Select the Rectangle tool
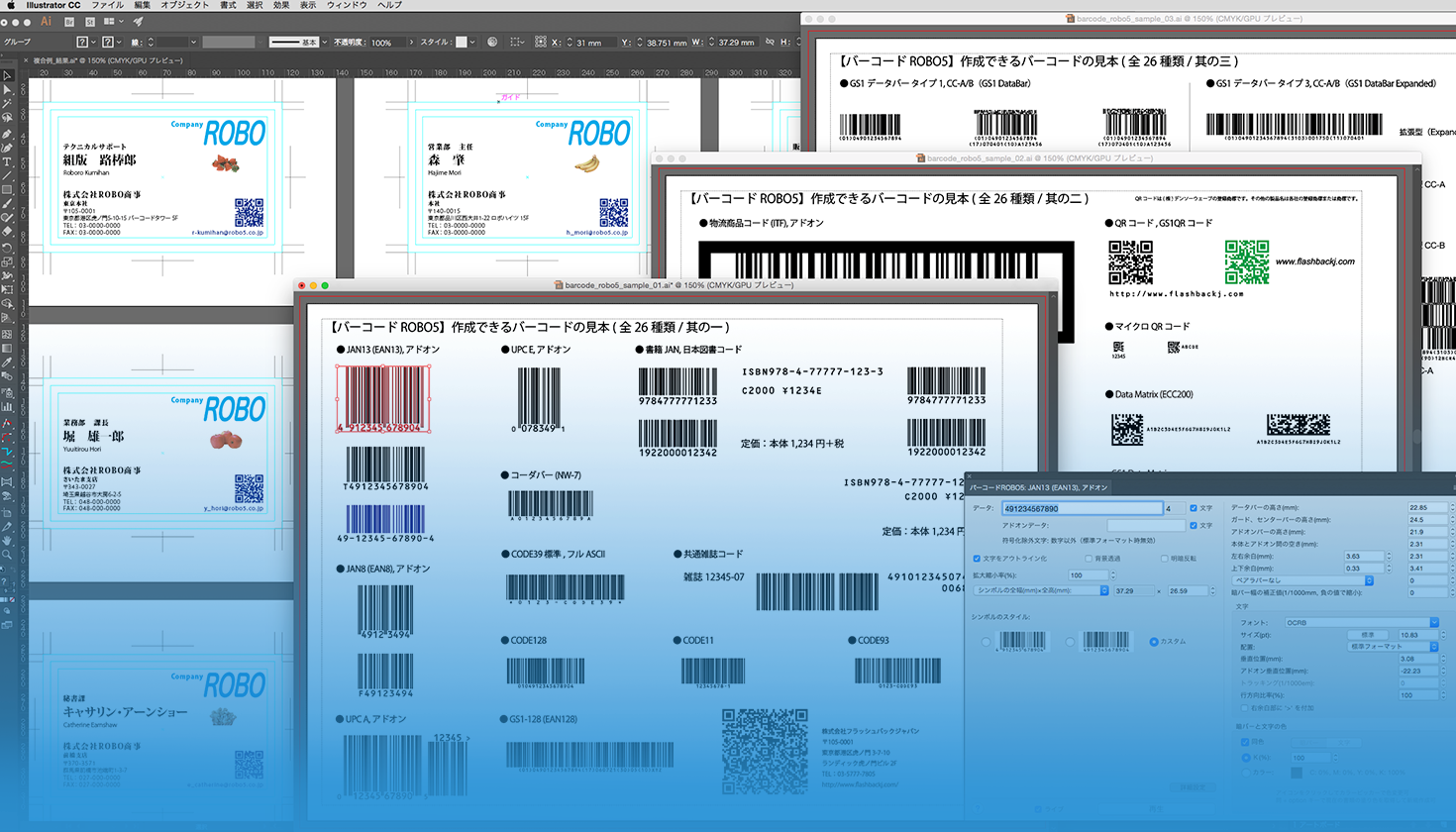Viewport: 1456px width, 832px height. [x=7, y=189]
